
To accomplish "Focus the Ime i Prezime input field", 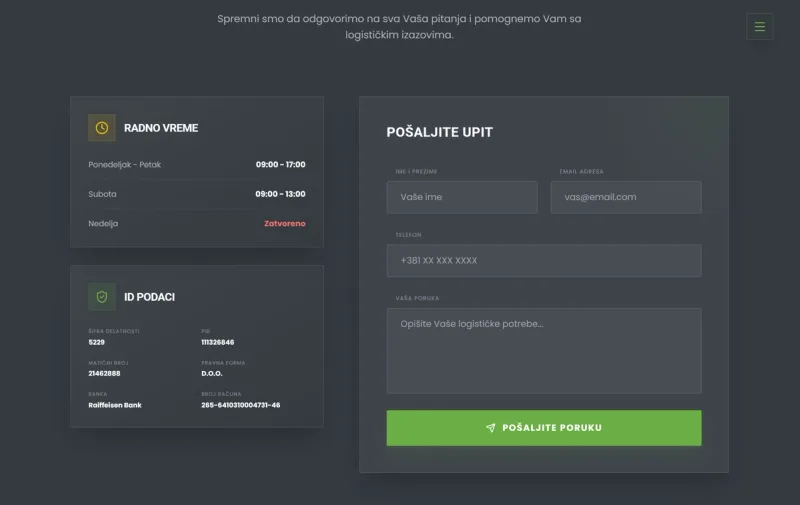I will tap(462, 197).
